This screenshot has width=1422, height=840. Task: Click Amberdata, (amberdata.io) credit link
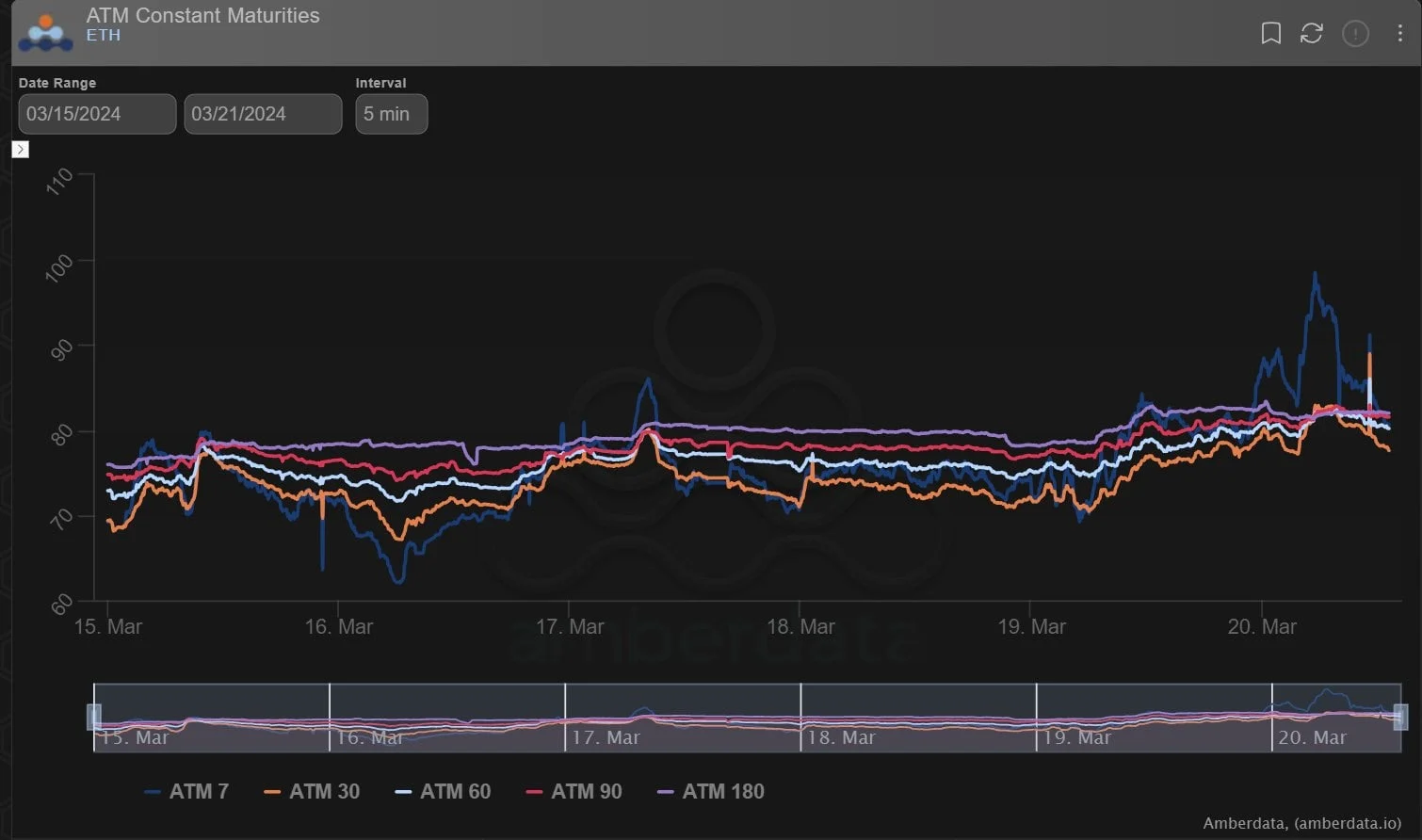(x=1301, y=823)
